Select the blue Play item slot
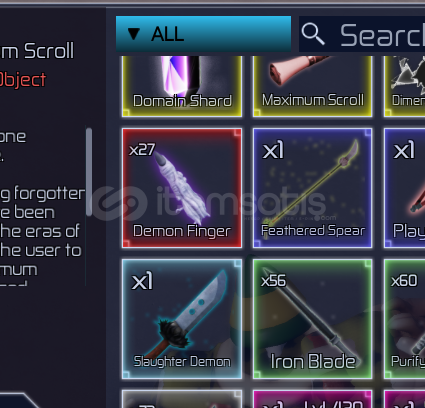Viewport: 425px width, 408px height. pyautogui.click(x=404, y=188)
